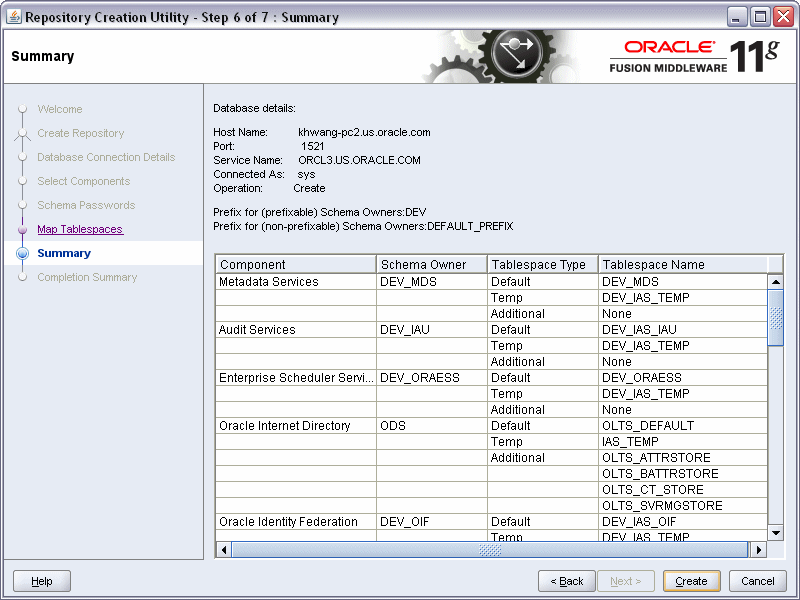Select the Enterprise Scheduler Servi... cell
This screenshot has height=600, width=800.
(296, 378)
